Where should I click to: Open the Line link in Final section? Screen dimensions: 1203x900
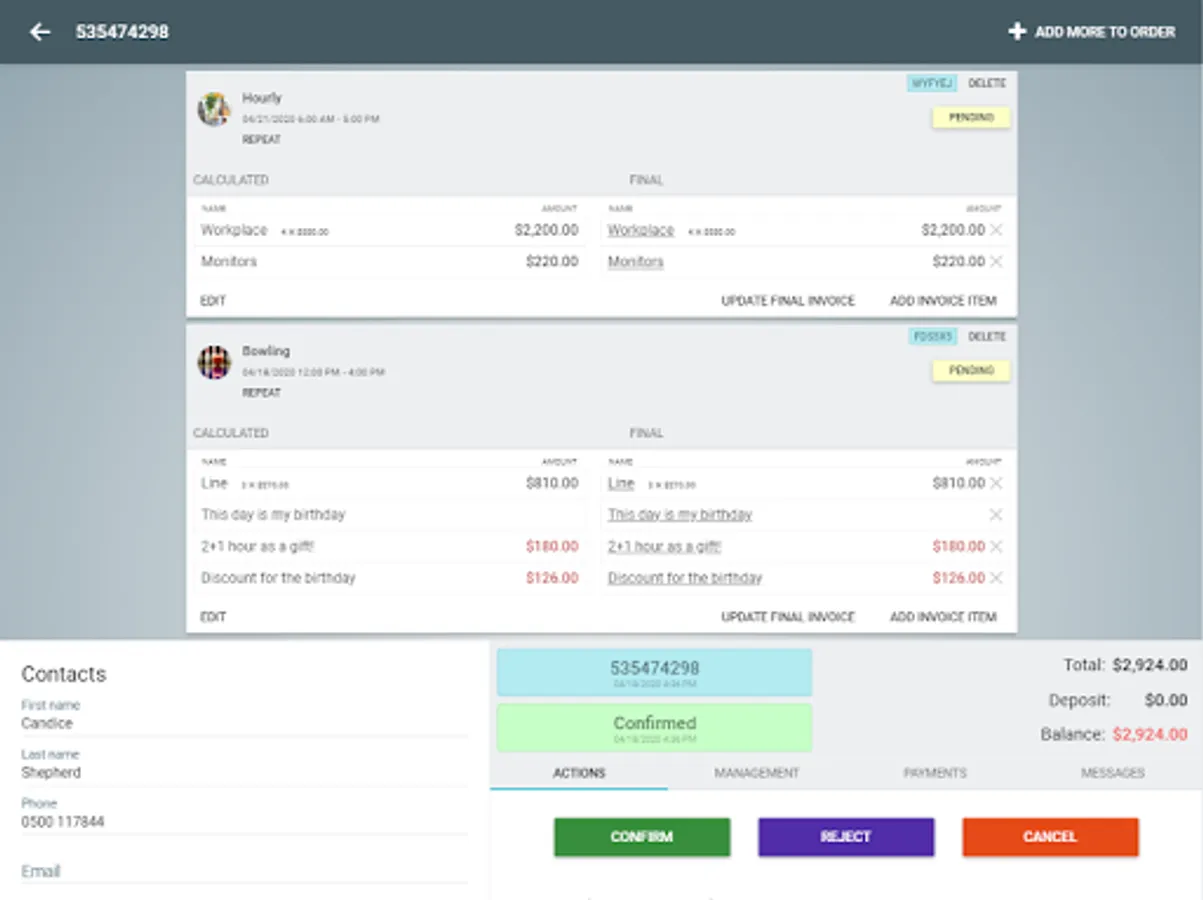click(x=621, y=483)
